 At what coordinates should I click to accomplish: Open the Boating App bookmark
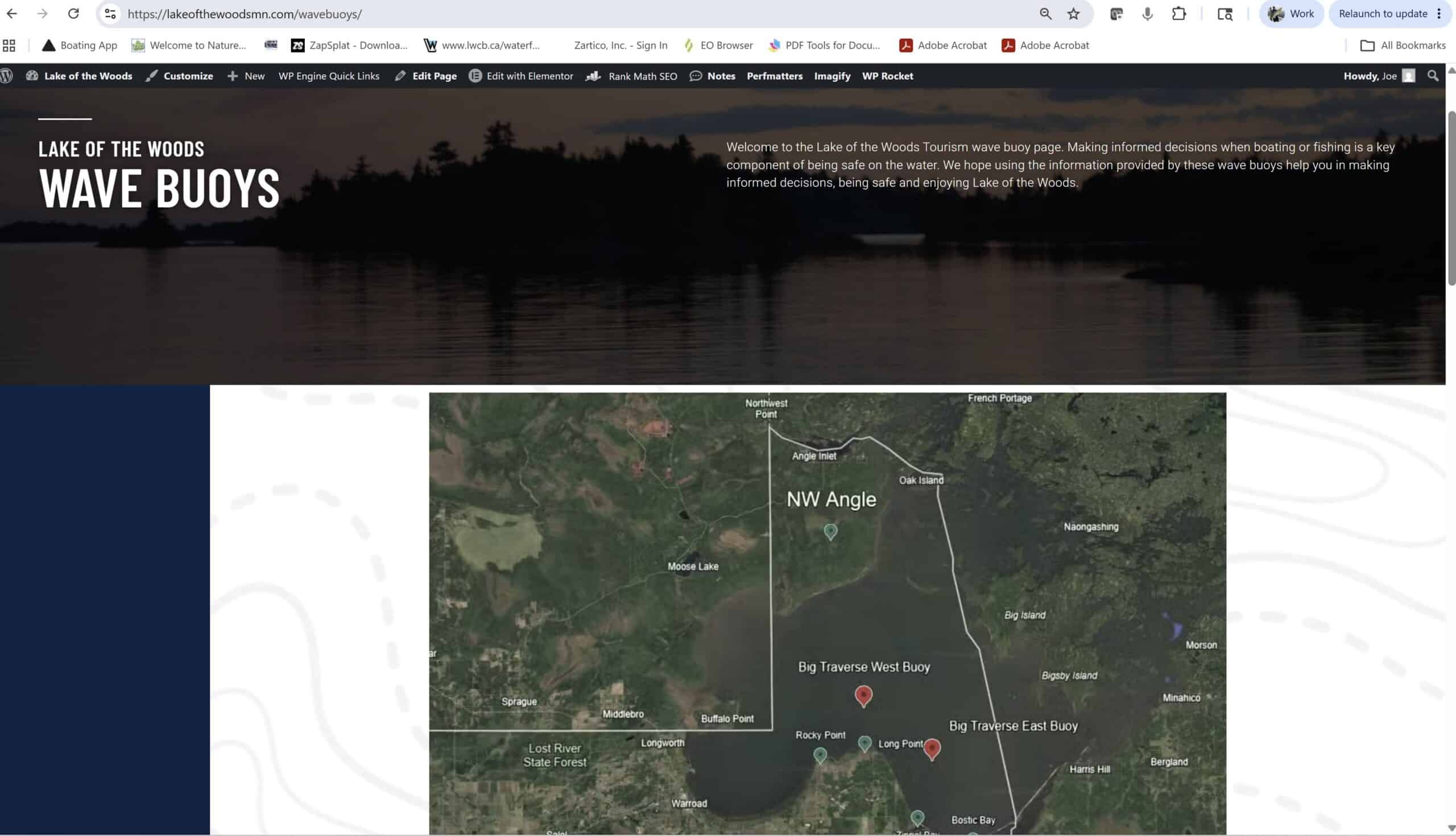tap(80, 45)
